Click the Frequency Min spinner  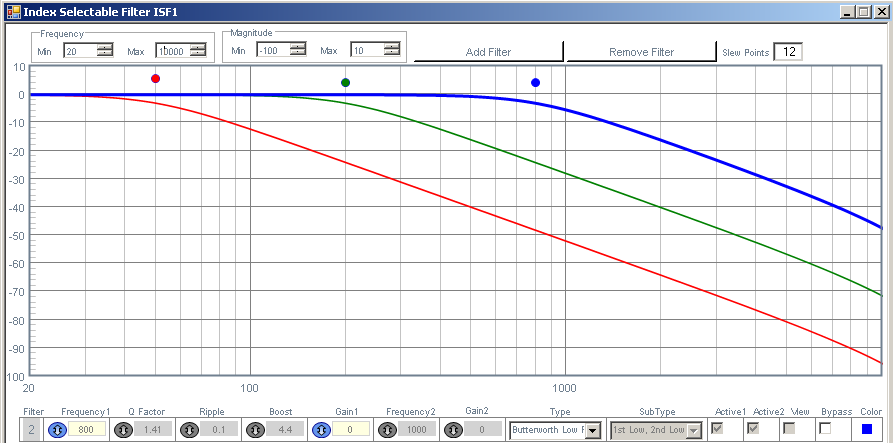105,51
